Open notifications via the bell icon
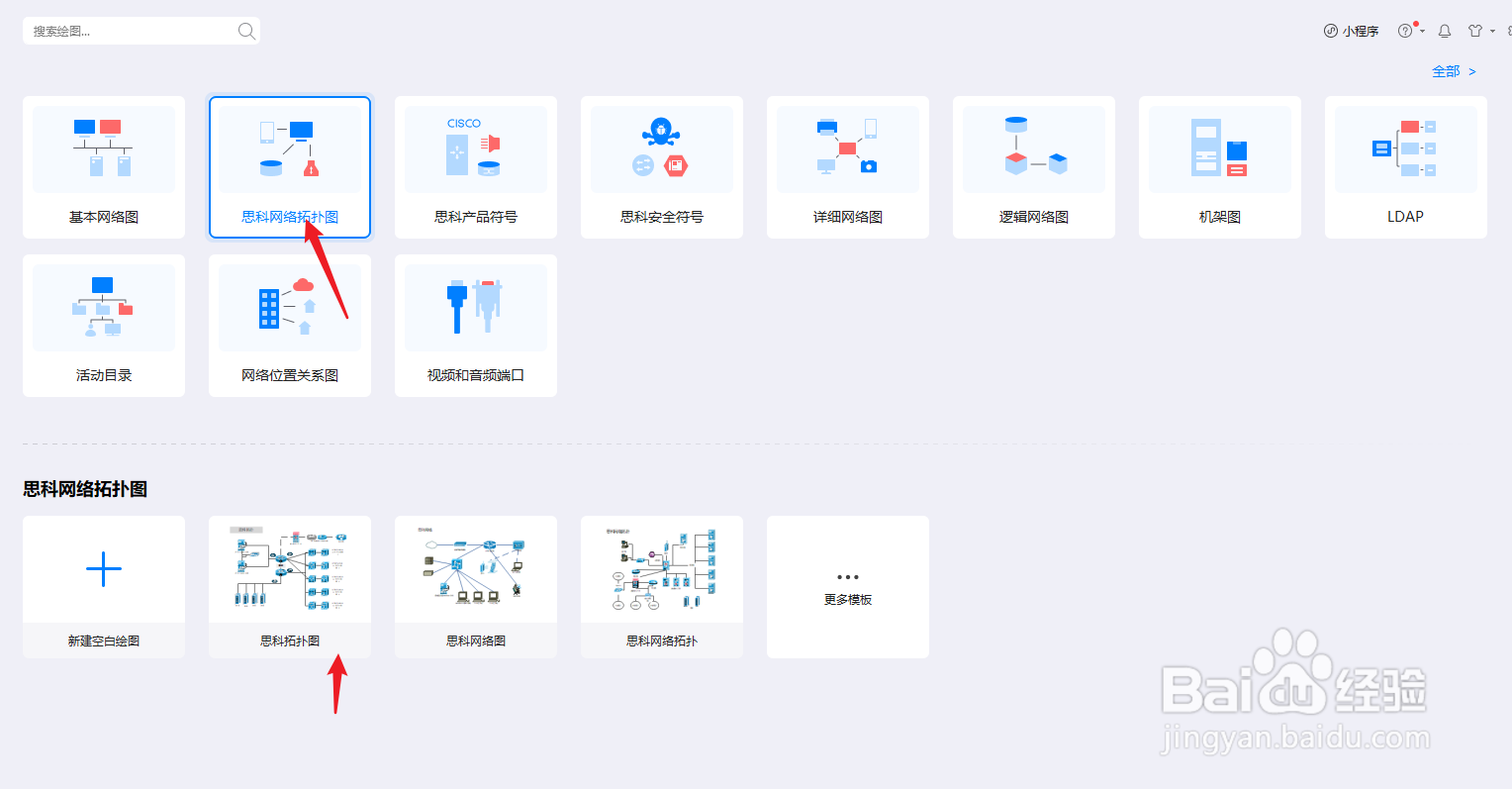This screenshot has width=1512, height=789. (1445, 31)
